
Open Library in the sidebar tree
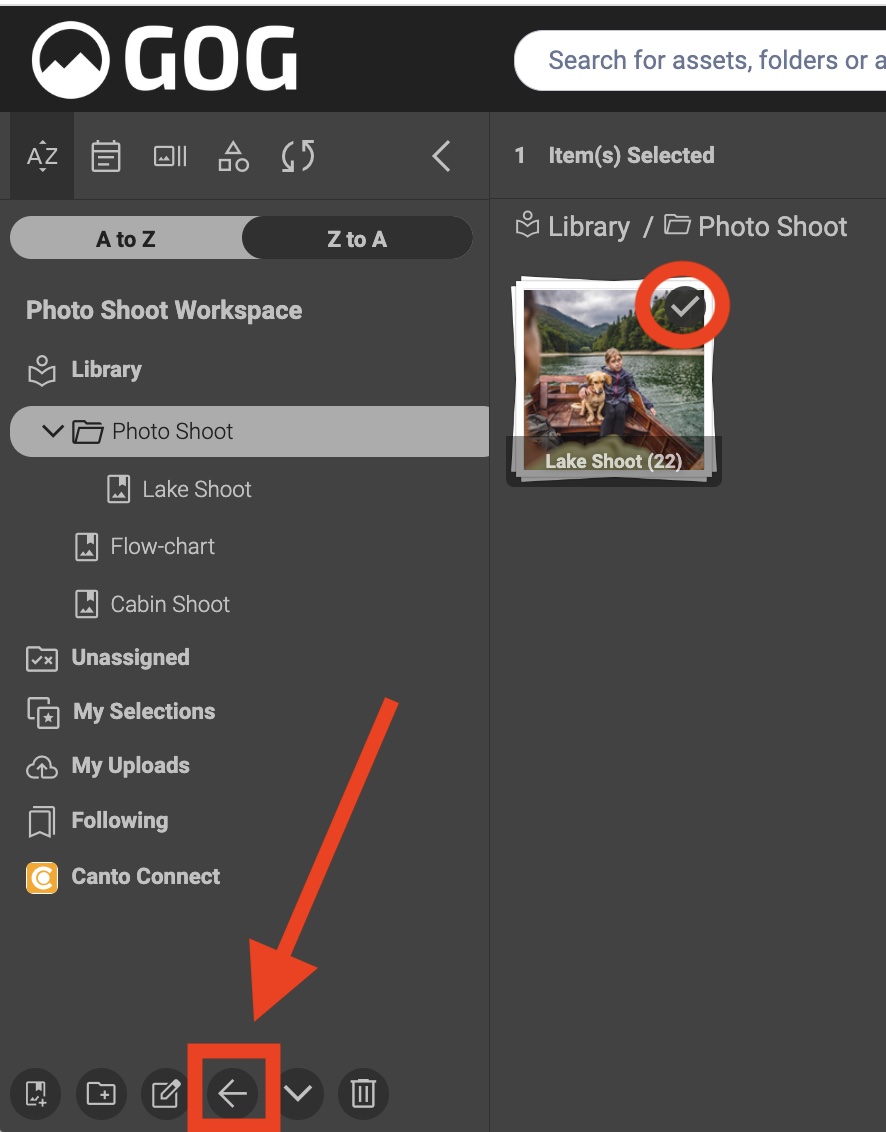(x=106, y=370)
